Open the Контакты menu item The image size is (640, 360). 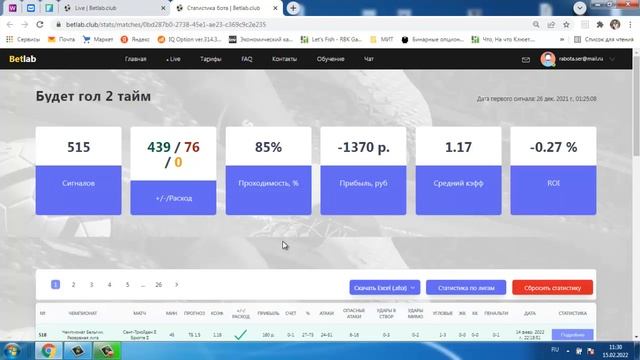coord(284,59)
